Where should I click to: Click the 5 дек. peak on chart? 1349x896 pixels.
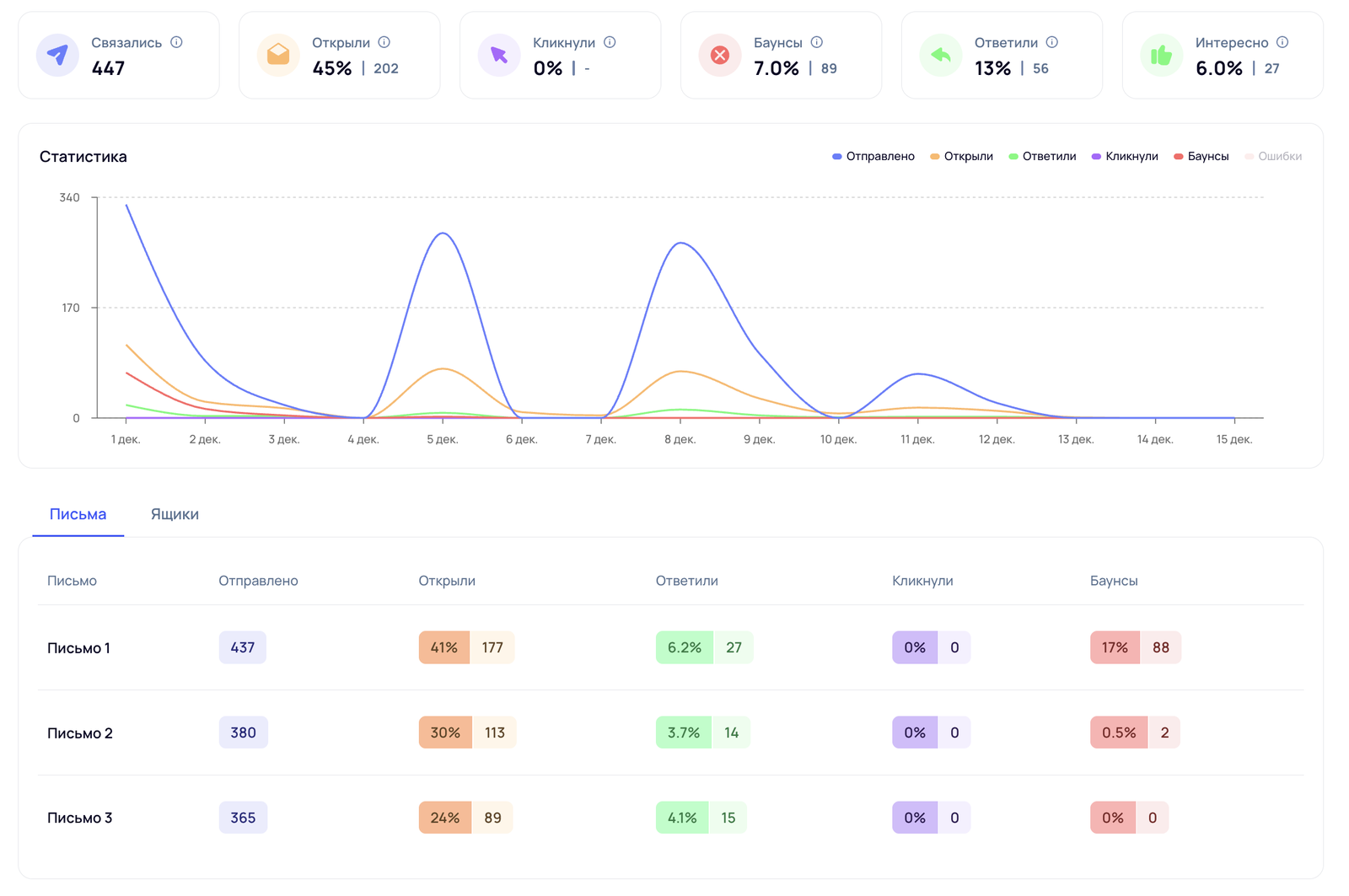[x=443, y=233]
